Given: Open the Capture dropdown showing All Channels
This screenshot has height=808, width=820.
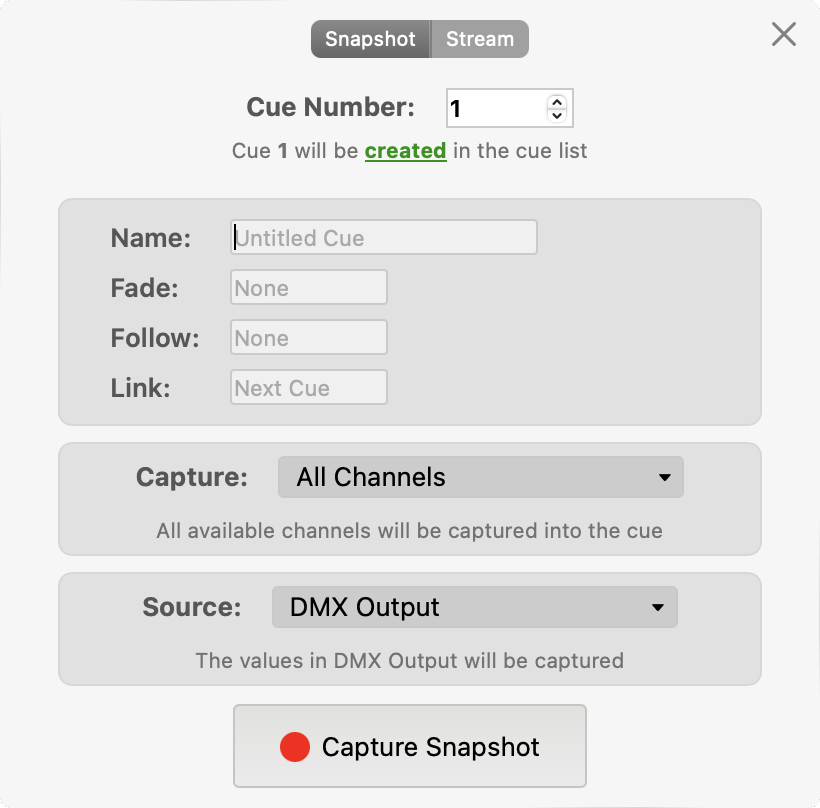Looking at the screenshot, I should pyautogui.click(x=480, y=478).
